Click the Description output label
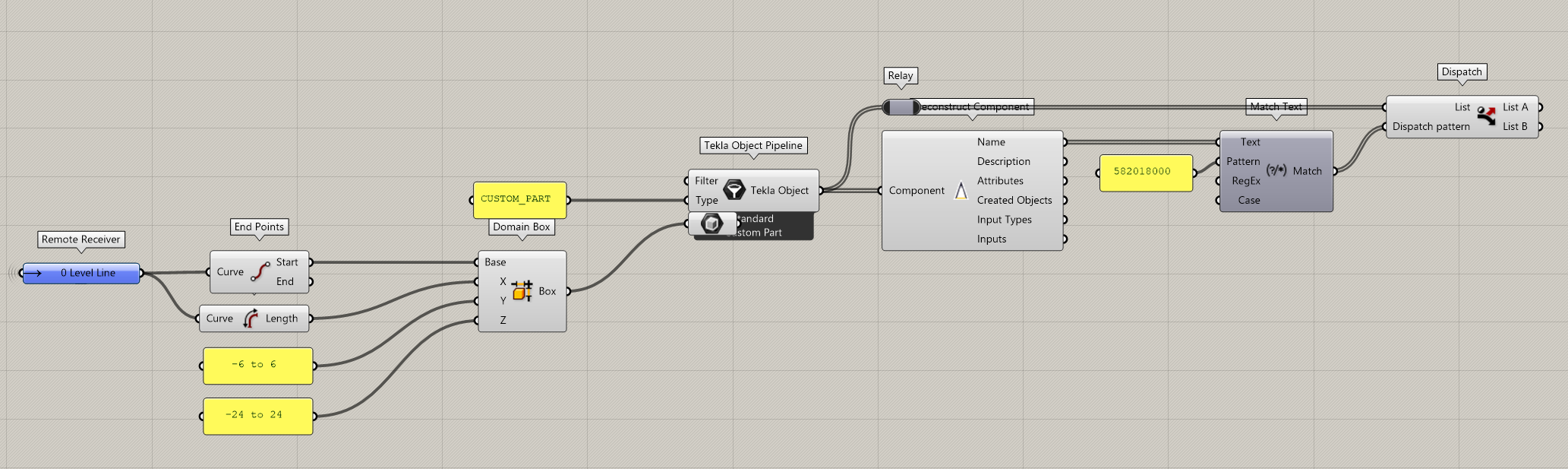Screen dimensions: 1568x469 pyautogui.click(x=1004, y=161)
